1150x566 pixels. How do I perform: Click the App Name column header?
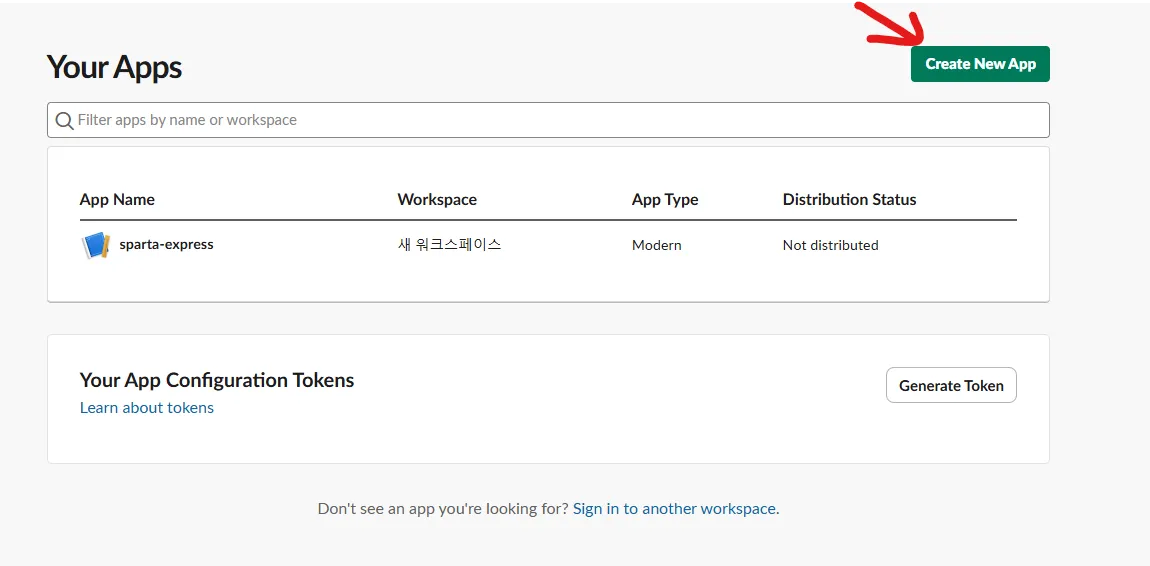117,199
